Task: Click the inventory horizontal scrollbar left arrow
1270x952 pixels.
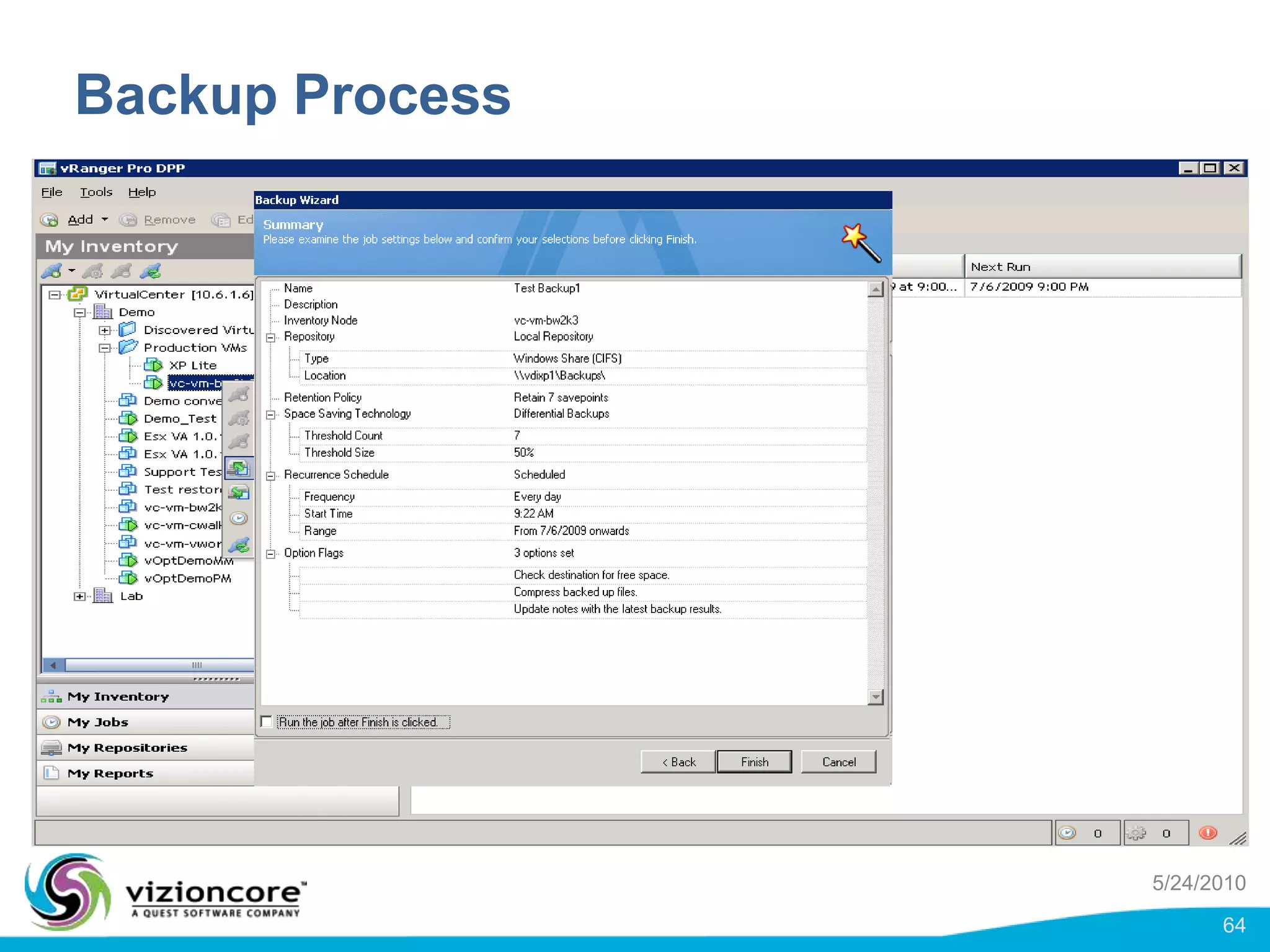Action: (53, 665)
